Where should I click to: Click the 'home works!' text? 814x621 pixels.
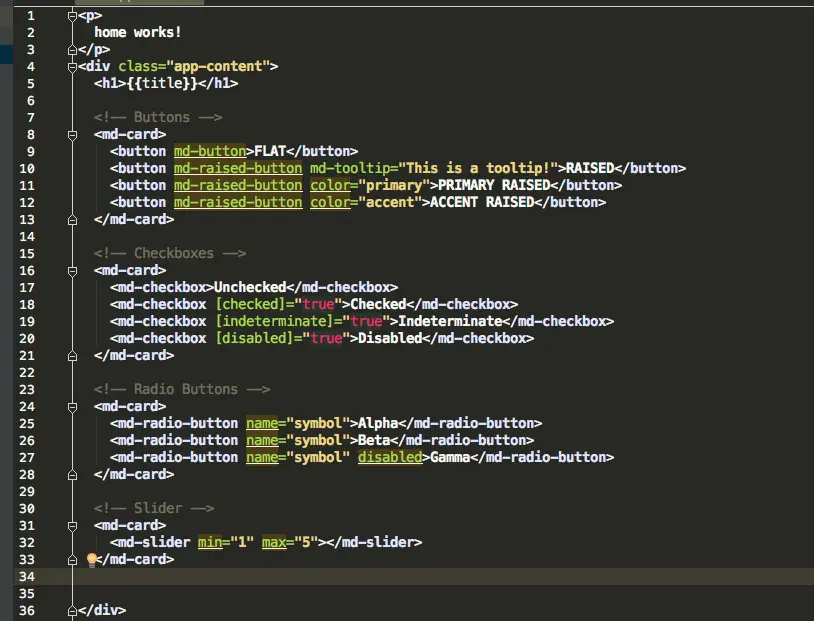pos(138,32)
